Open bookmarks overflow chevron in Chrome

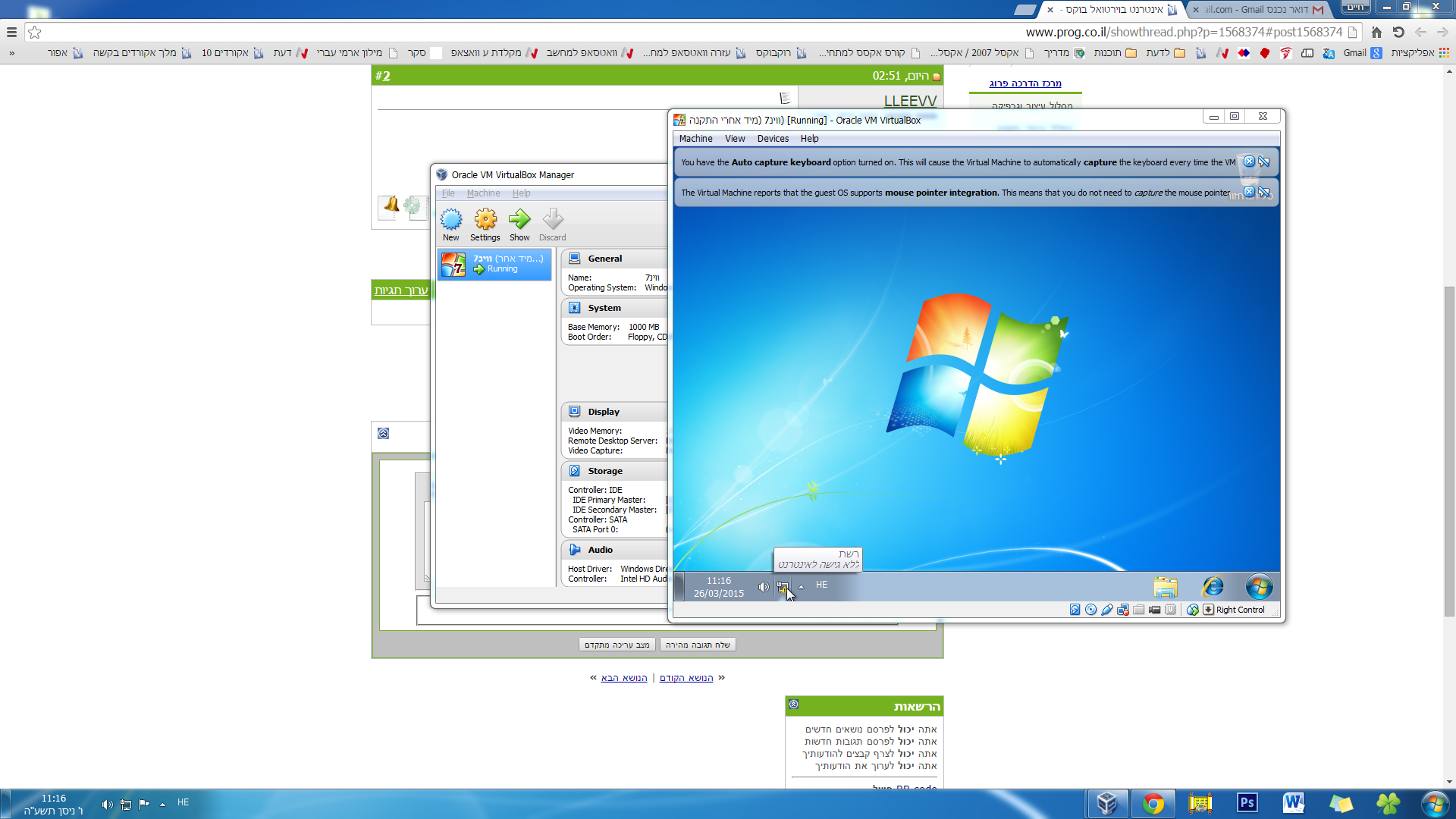coord(11,53)
